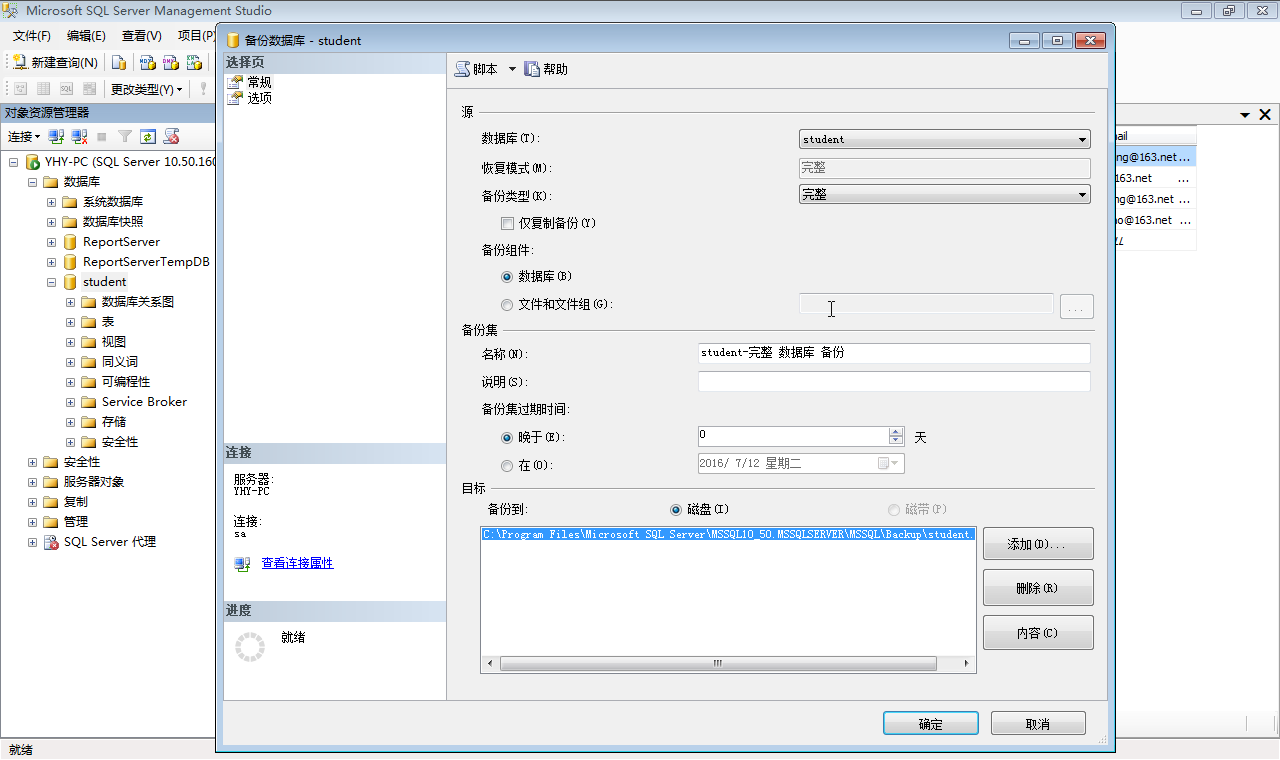Expand the 系统数据库 node
Screen dimensions: 1280x760
click(51, 202)
